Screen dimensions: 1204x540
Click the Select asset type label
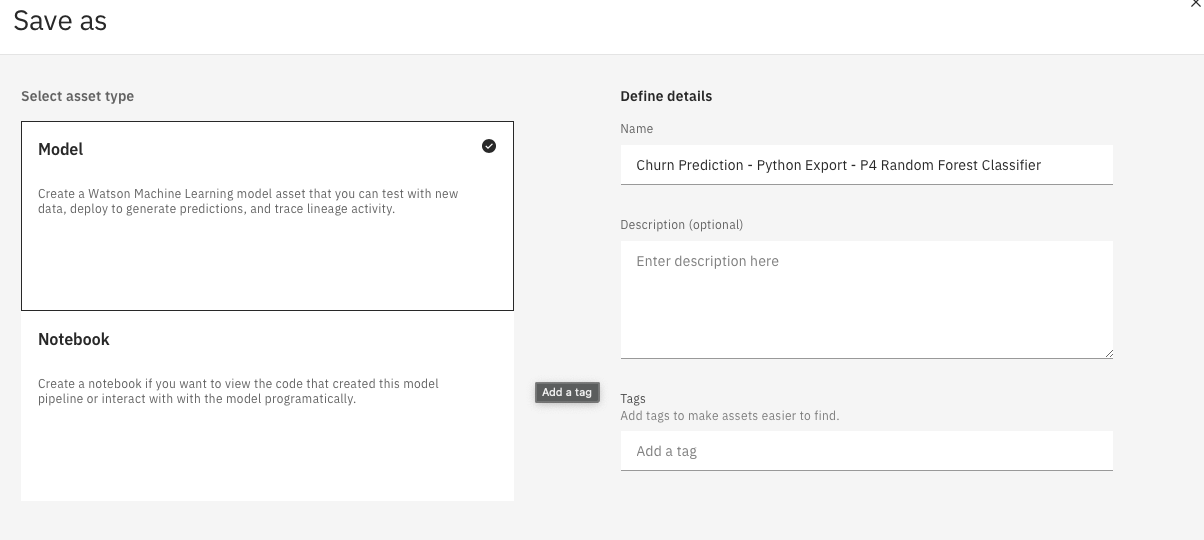[78, 97]
